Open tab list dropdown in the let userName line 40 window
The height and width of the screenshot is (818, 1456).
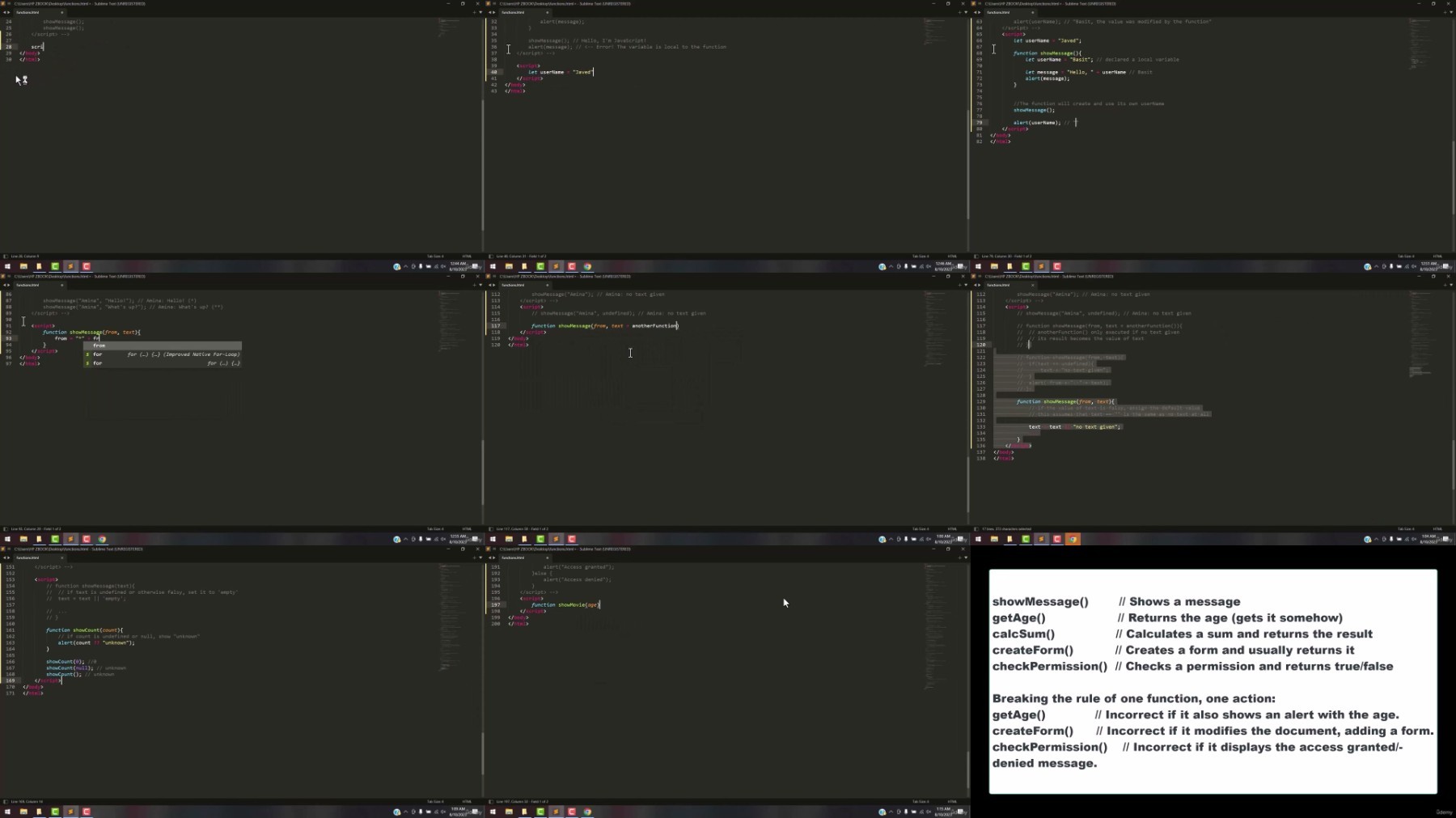click(965, 12)
